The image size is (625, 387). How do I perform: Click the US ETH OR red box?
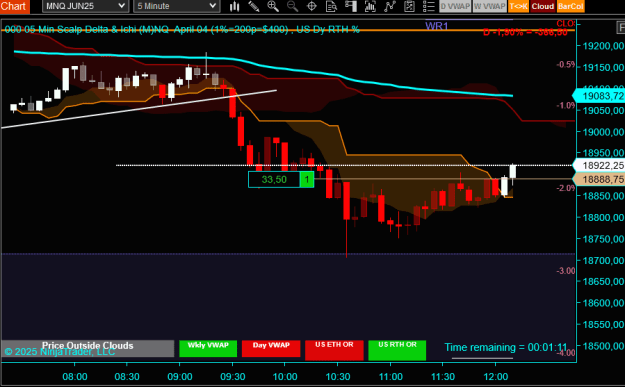tap(334, 350)
